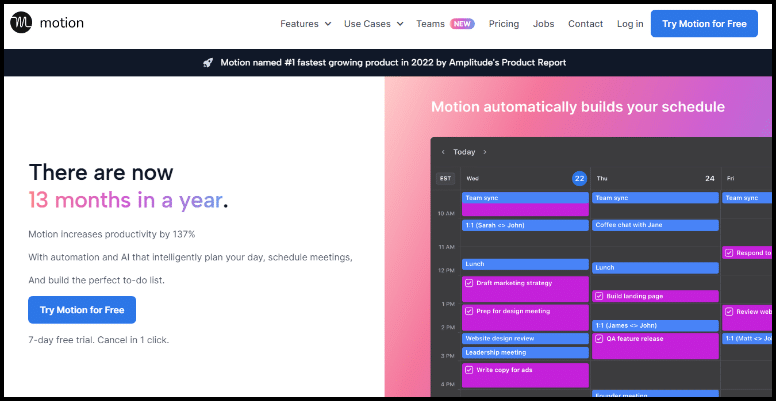Viewport: 776px width, 401px height.
Task: Click the 24 date on Thursday
Action: 710,178
